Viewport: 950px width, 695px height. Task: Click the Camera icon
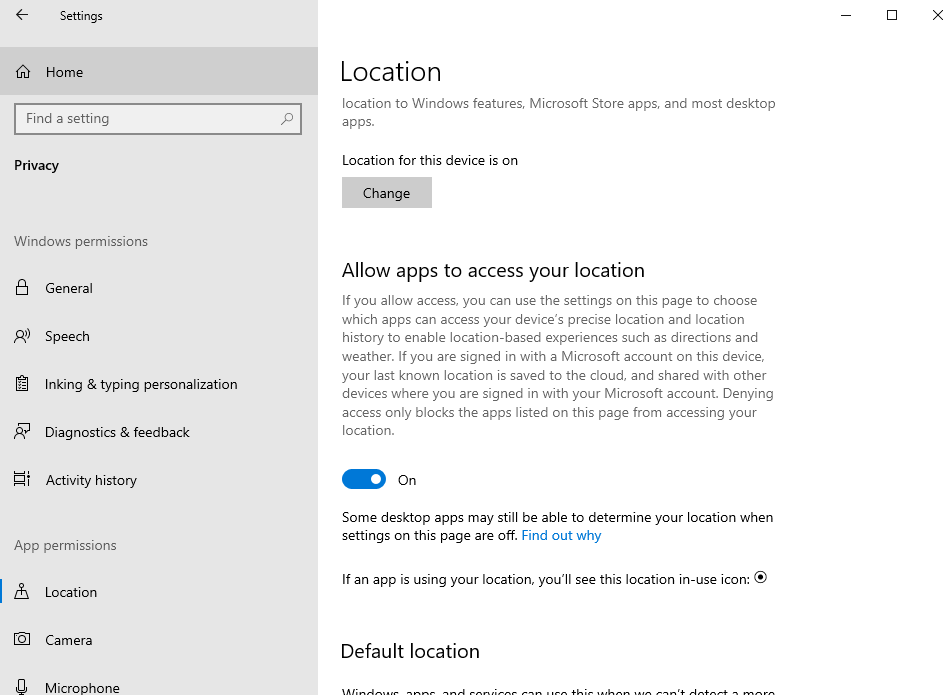pos(22,639)
